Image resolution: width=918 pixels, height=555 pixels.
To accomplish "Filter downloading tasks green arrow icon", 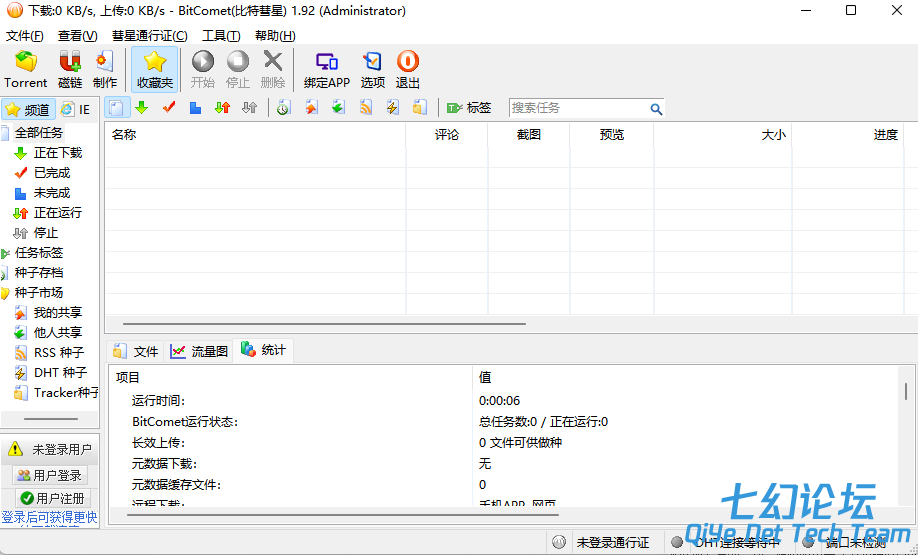I will point(142,108).
